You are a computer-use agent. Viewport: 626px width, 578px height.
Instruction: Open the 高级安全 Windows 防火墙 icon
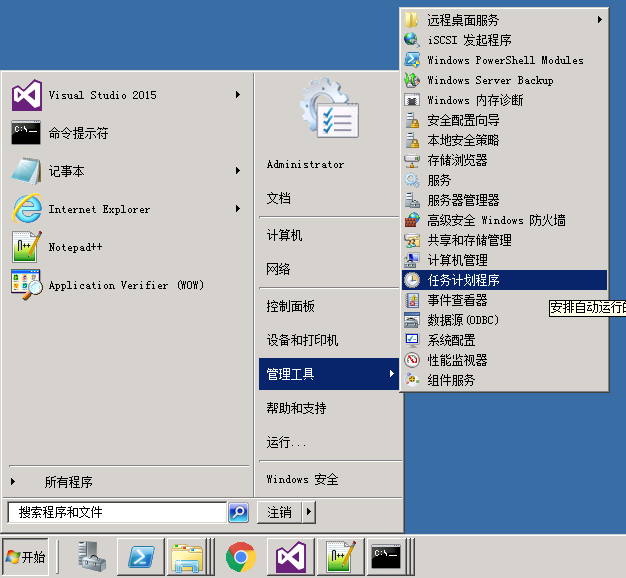pos(412,220)
